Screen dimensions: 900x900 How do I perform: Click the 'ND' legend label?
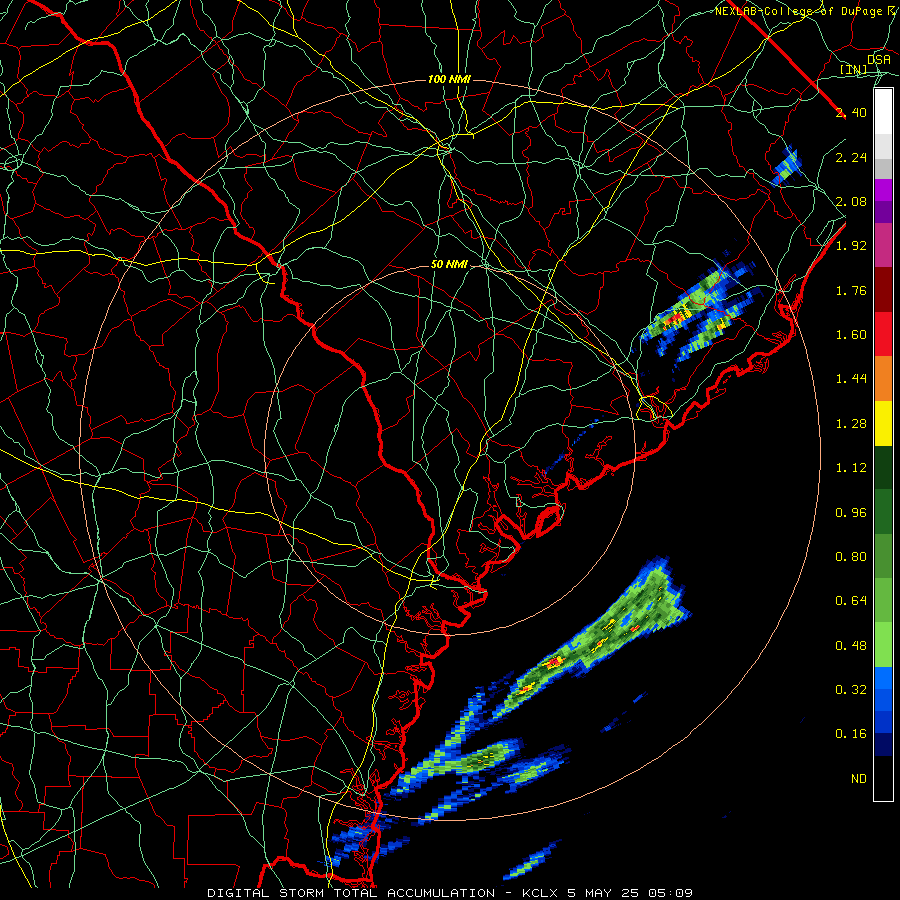tap(859, 779)
